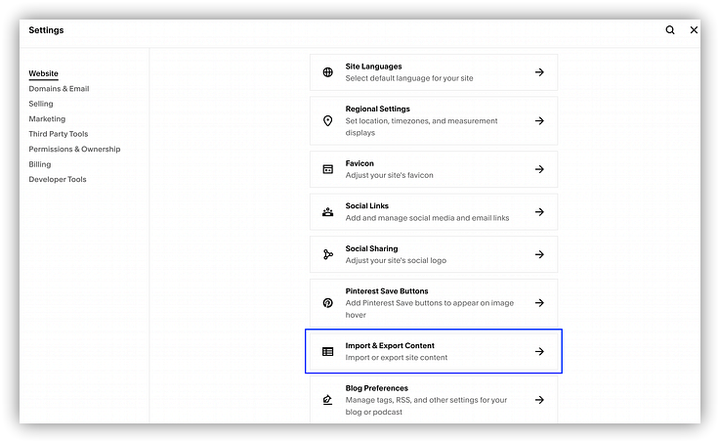Click the 'Set location, timezones, and measurement displays' text
Image resolution: width=720 pixels, height=443 pixels.
pos(422,127)
